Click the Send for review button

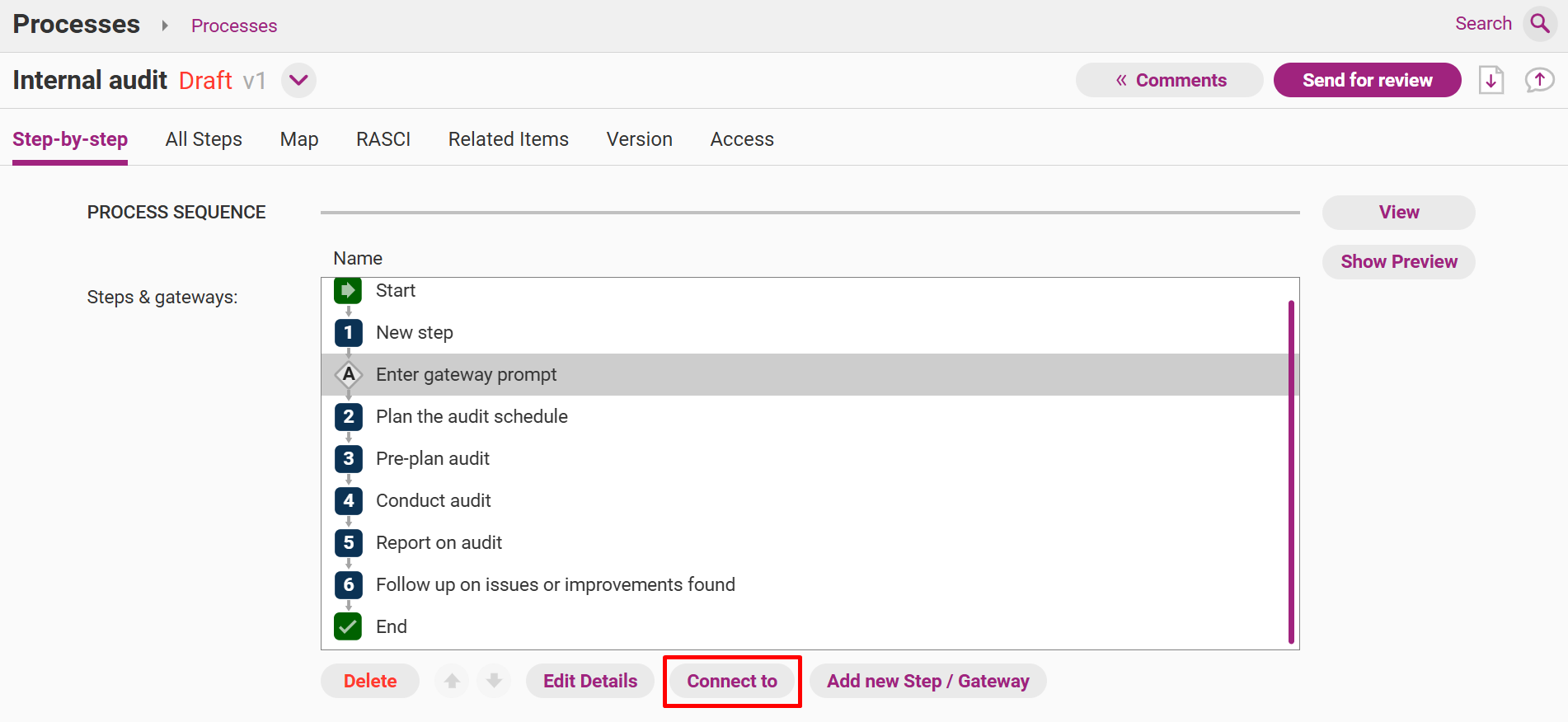tap(1367, 80)
